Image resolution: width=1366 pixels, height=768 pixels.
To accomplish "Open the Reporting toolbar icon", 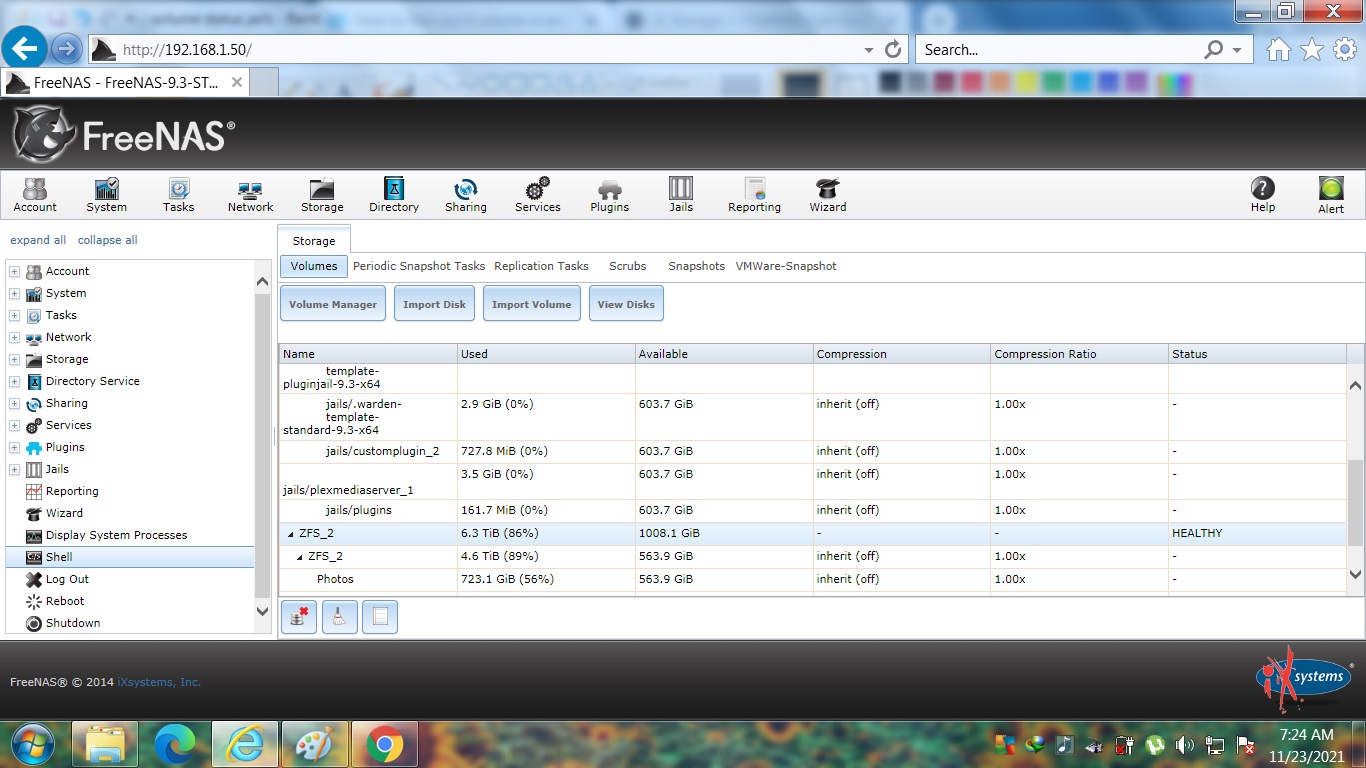I will click(x=754, y=195).
